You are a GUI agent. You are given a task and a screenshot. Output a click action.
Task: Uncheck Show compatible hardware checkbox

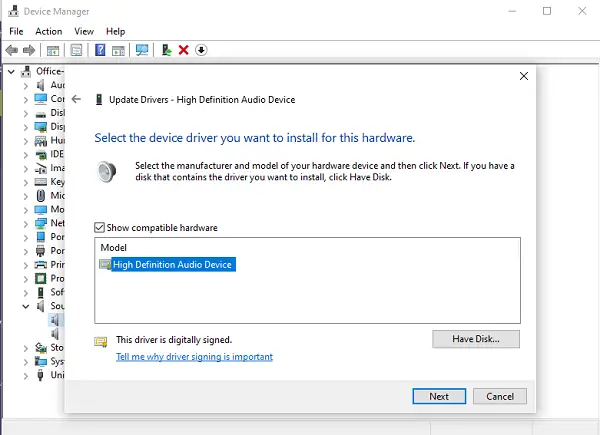click(99, 227)
